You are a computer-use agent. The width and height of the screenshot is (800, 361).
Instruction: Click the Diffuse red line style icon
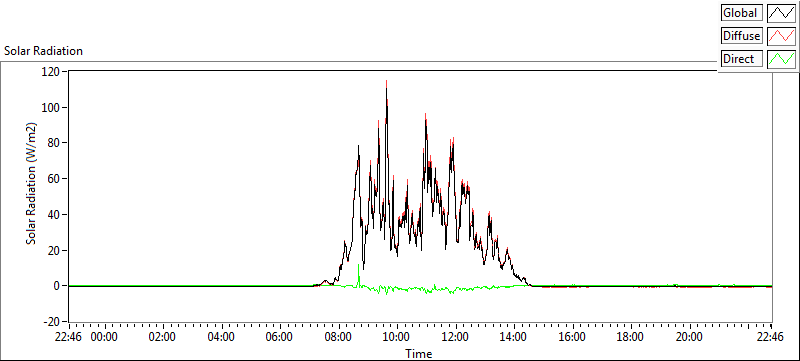tap(781, 36)
